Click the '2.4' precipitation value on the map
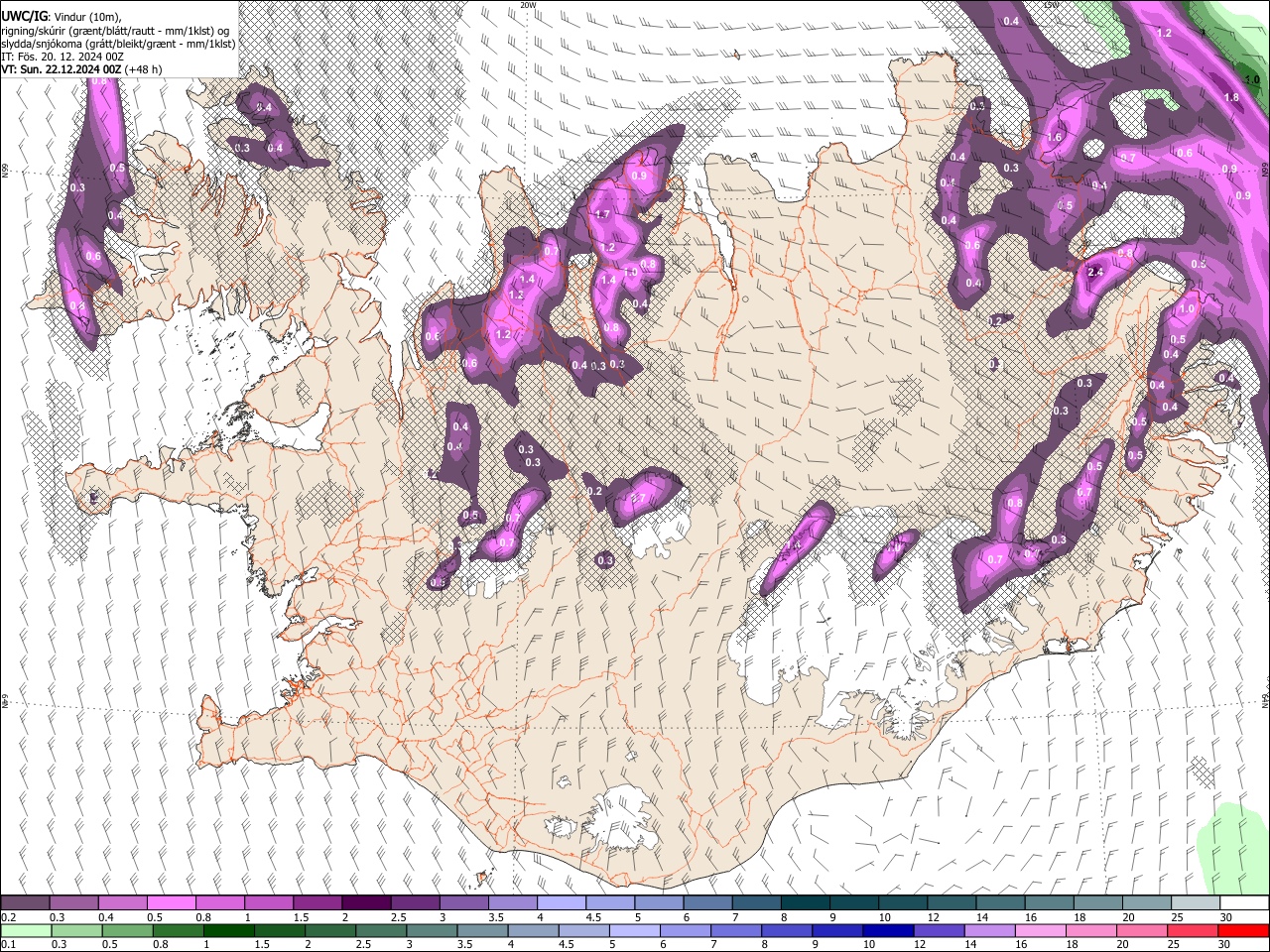This screenshot has width=1270, height=952. pyautogui.click(x=1095, y=272)
